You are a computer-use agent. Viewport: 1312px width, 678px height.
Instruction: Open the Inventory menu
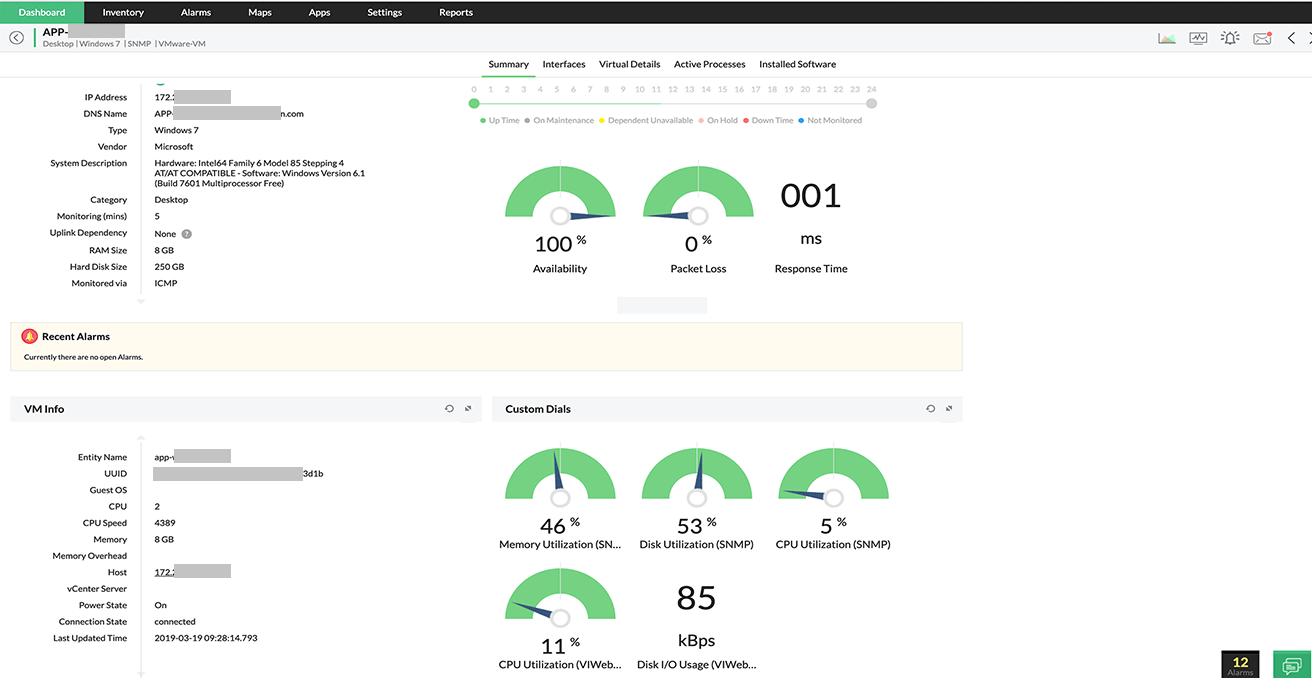122,12
